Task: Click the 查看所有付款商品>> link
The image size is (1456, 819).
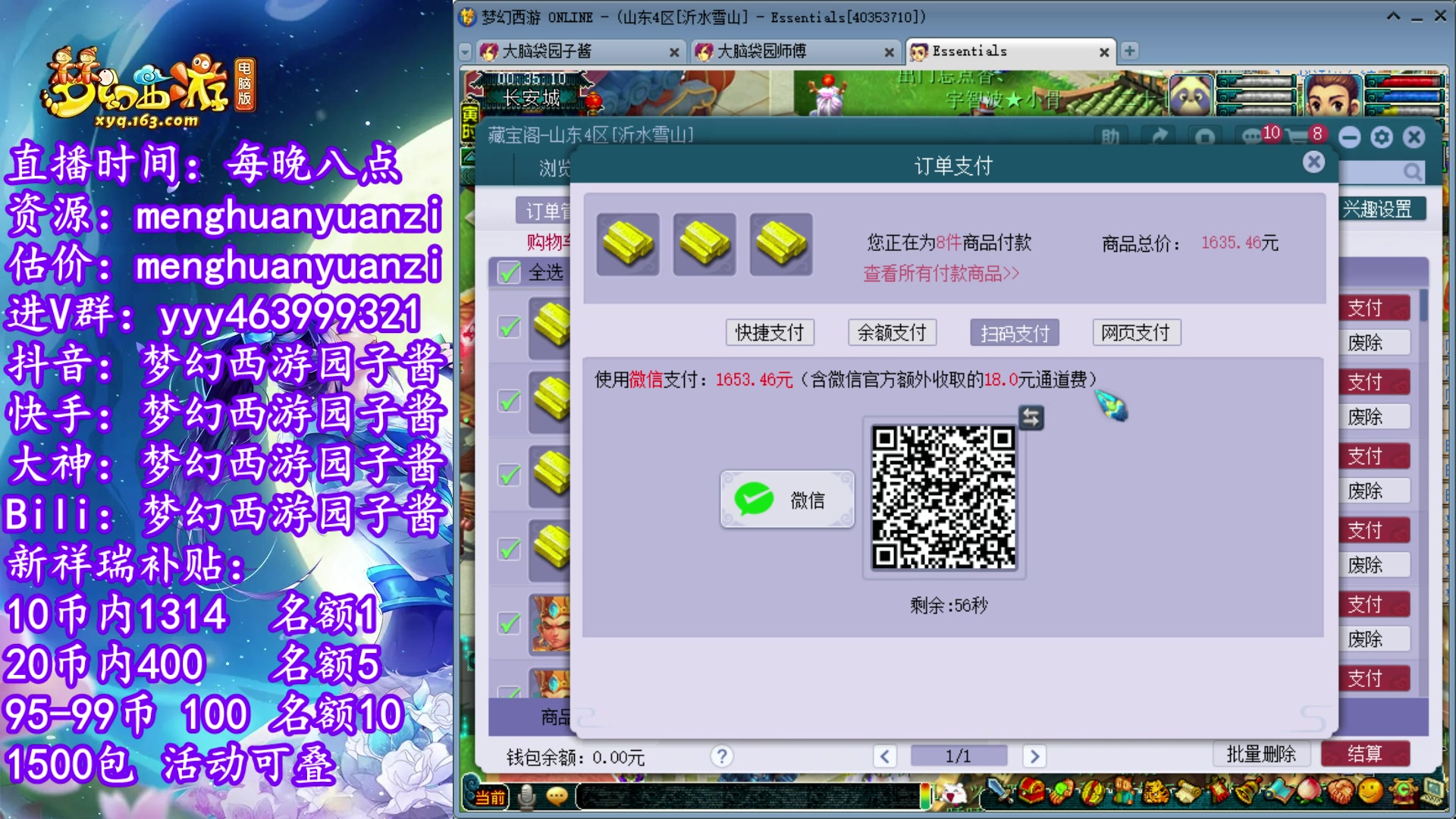Action: (x=941, y=273)
